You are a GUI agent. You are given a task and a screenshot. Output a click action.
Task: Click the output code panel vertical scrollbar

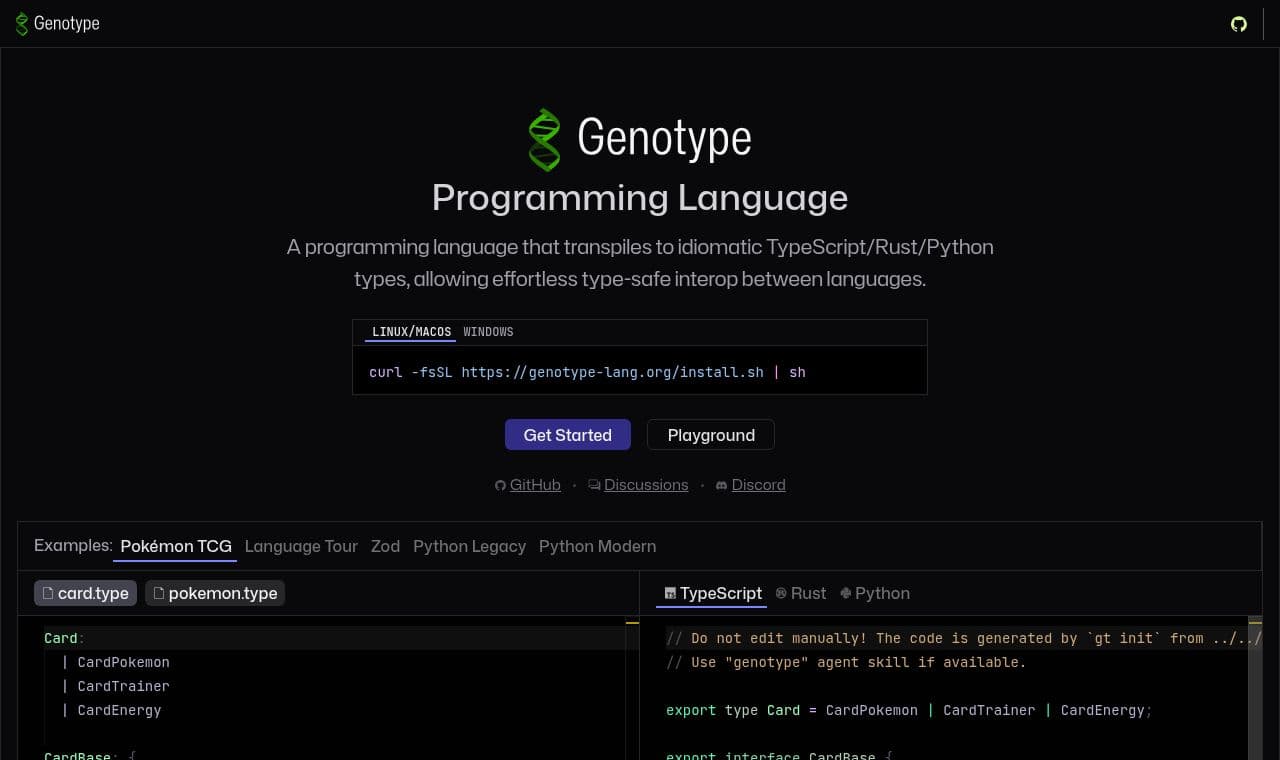(1255, 690)
